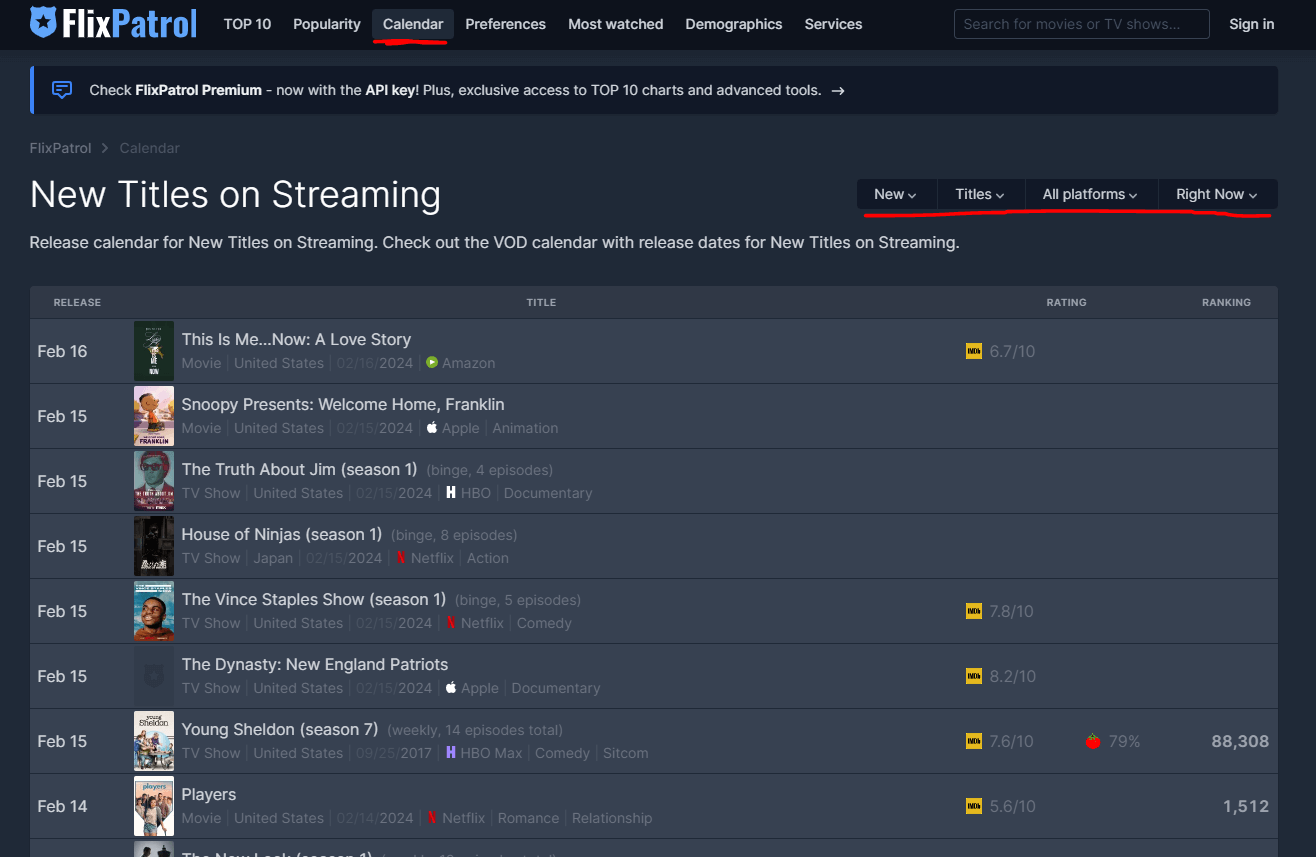Click the Sitcom tag on Young Sheldon row

pos(626,753)
